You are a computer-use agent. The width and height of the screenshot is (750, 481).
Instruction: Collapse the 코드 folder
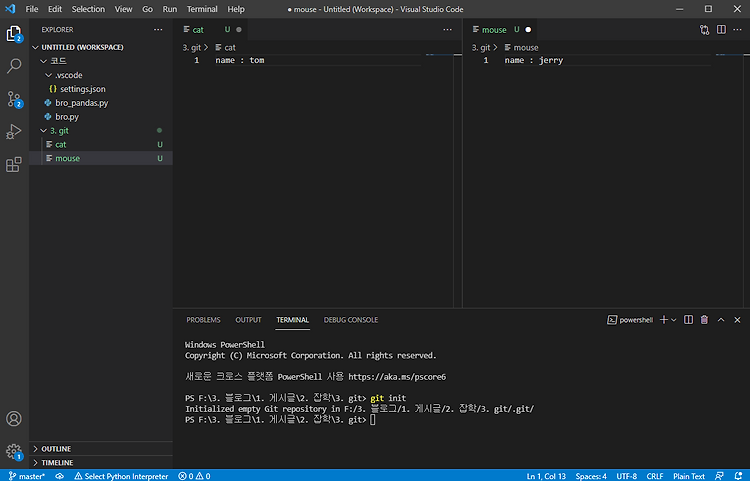pyautogui.click(x=44, y=61)
